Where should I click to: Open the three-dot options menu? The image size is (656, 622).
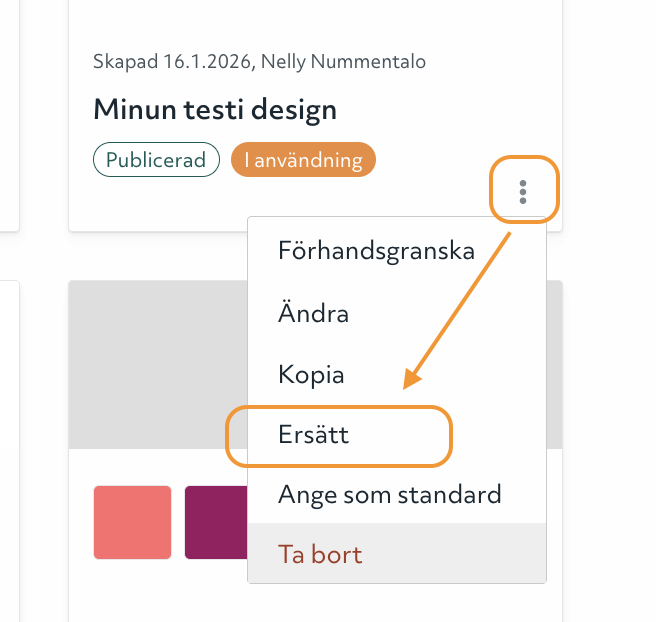(523, 191)
